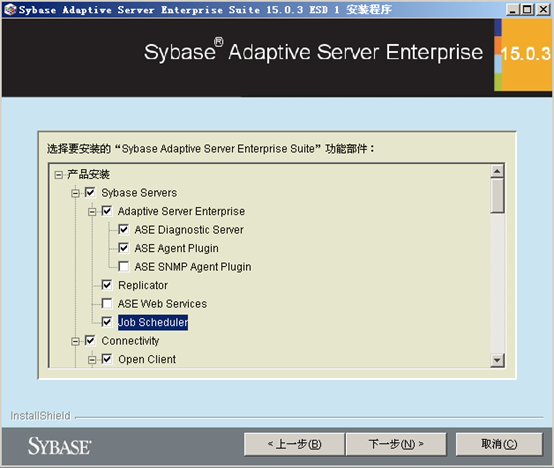Screen dimensions: 554x468
Task: Continue with 下一步(N) button
Action: click(396, 444)
